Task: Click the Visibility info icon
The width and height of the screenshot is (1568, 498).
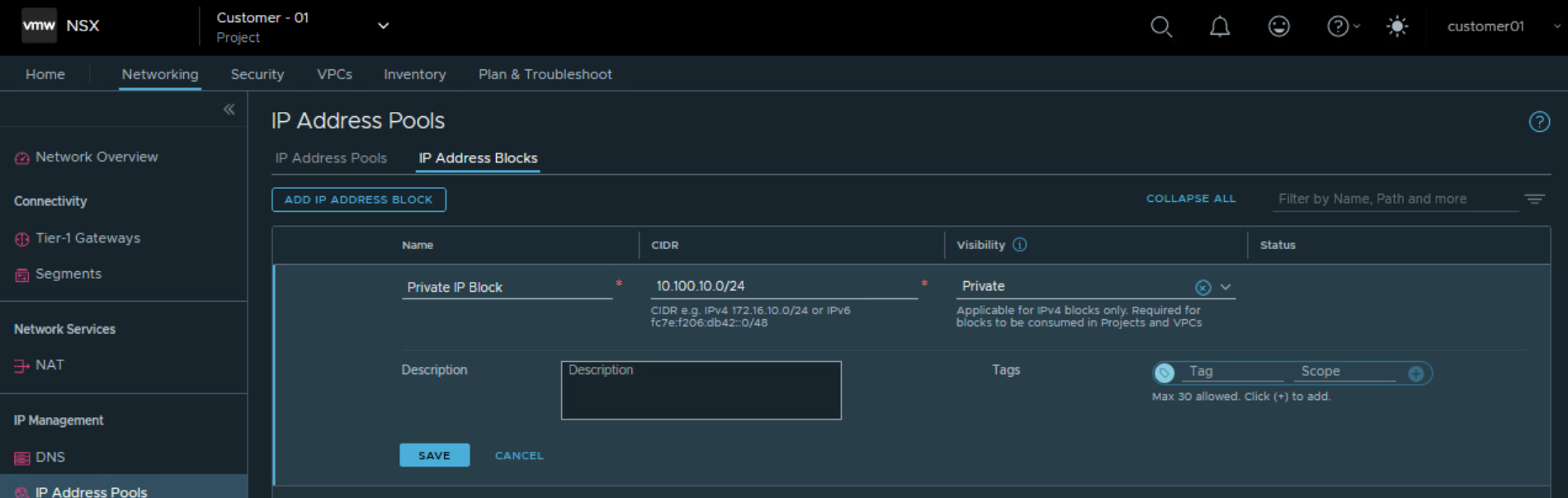Action: point(1020,245)
